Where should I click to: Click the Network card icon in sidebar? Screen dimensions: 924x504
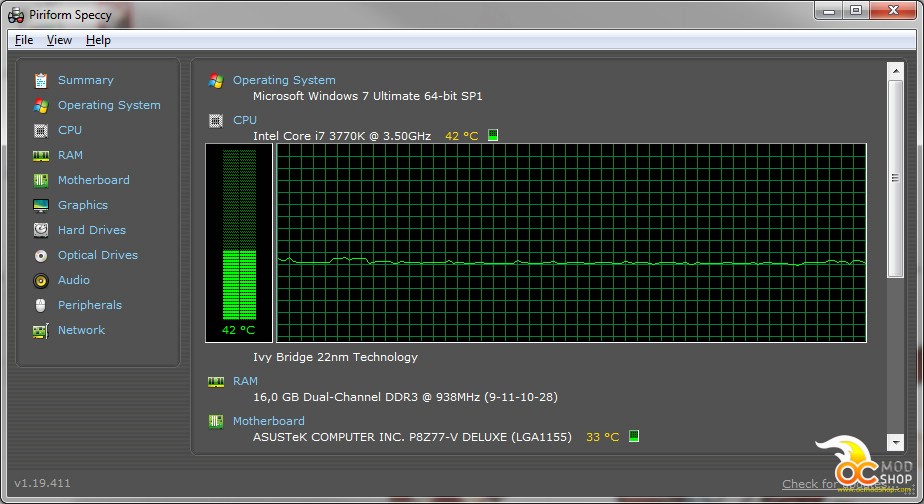coord(41,331)
